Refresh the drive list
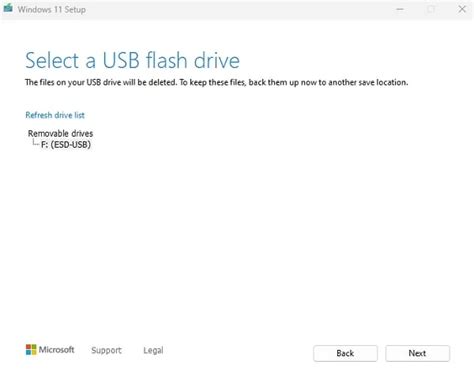The image size is (474, 376). pyautogui.click(x=55, y=115)
